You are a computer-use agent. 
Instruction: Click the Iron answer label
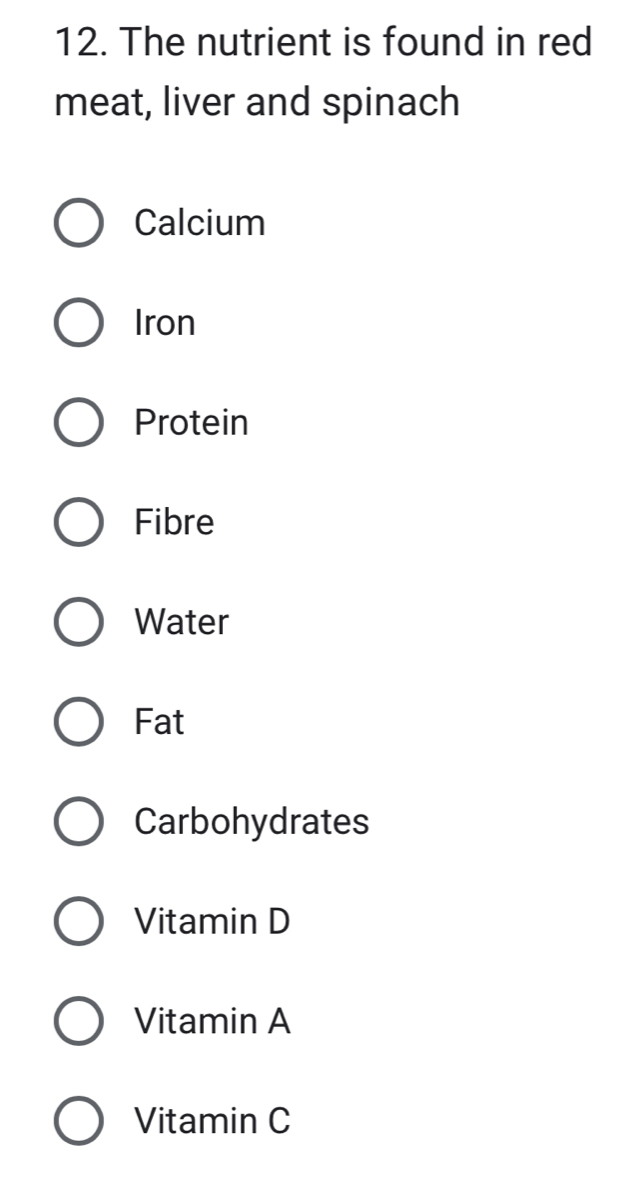click(x=165, y=323)
